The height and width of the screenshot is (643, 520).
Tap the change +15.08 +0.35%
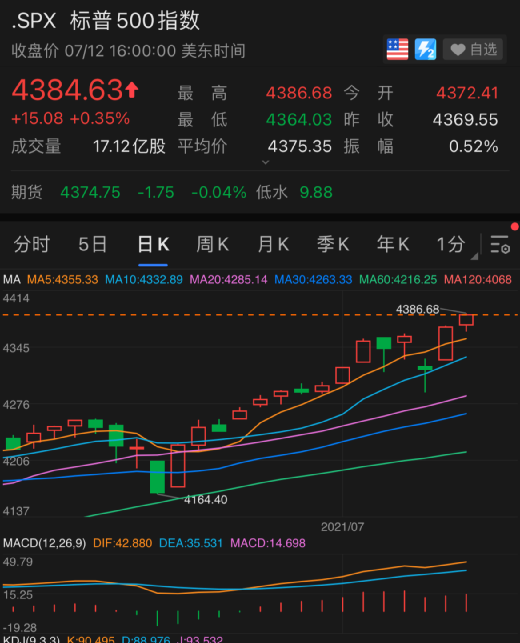[x=71, y=119]
